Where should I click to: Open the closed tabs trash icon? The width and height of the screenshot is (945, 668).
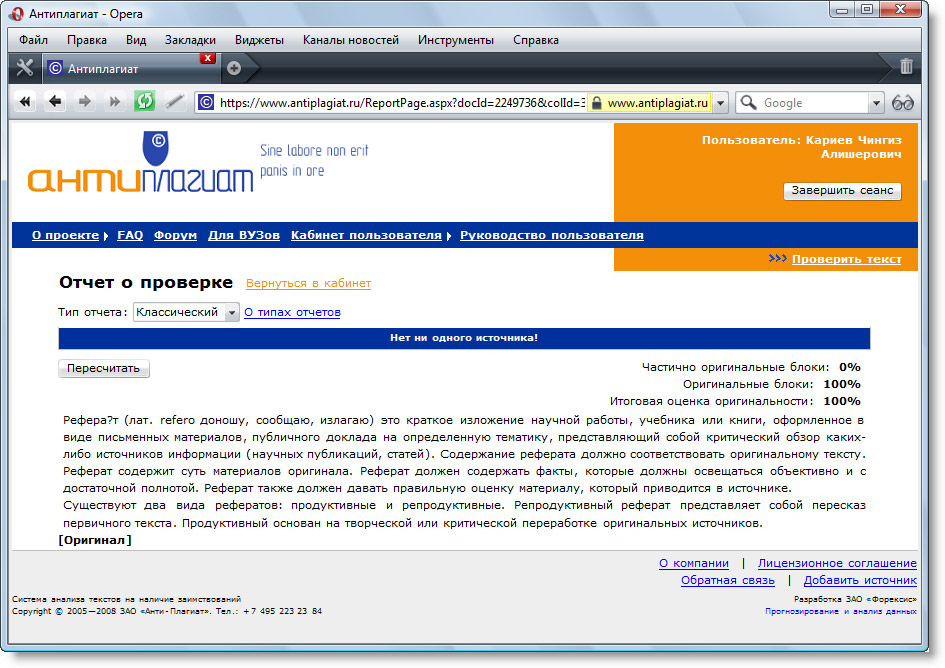(x=906, y=67)
